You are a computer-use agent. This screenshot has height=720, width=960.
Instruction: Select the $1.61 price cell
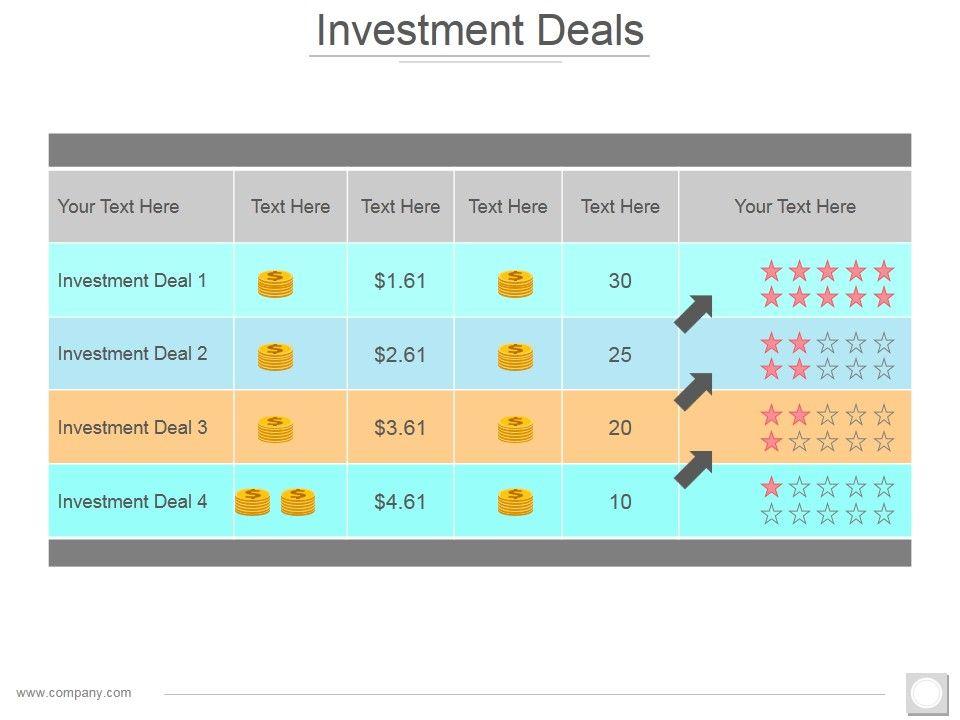point(400,281)
